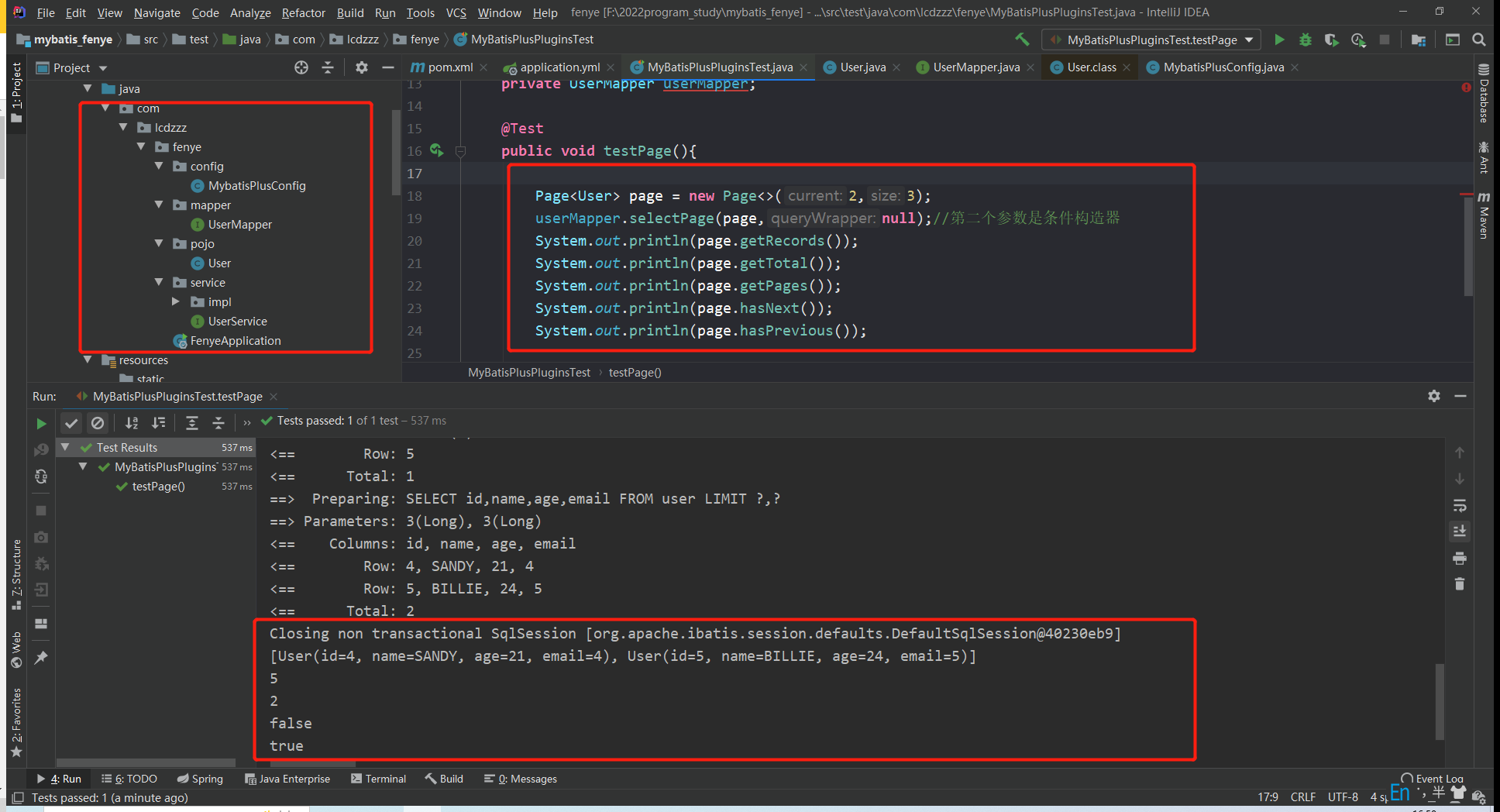Open the Navigate menu
Viewport: 1500px width, 812px height.
[157, 12]
